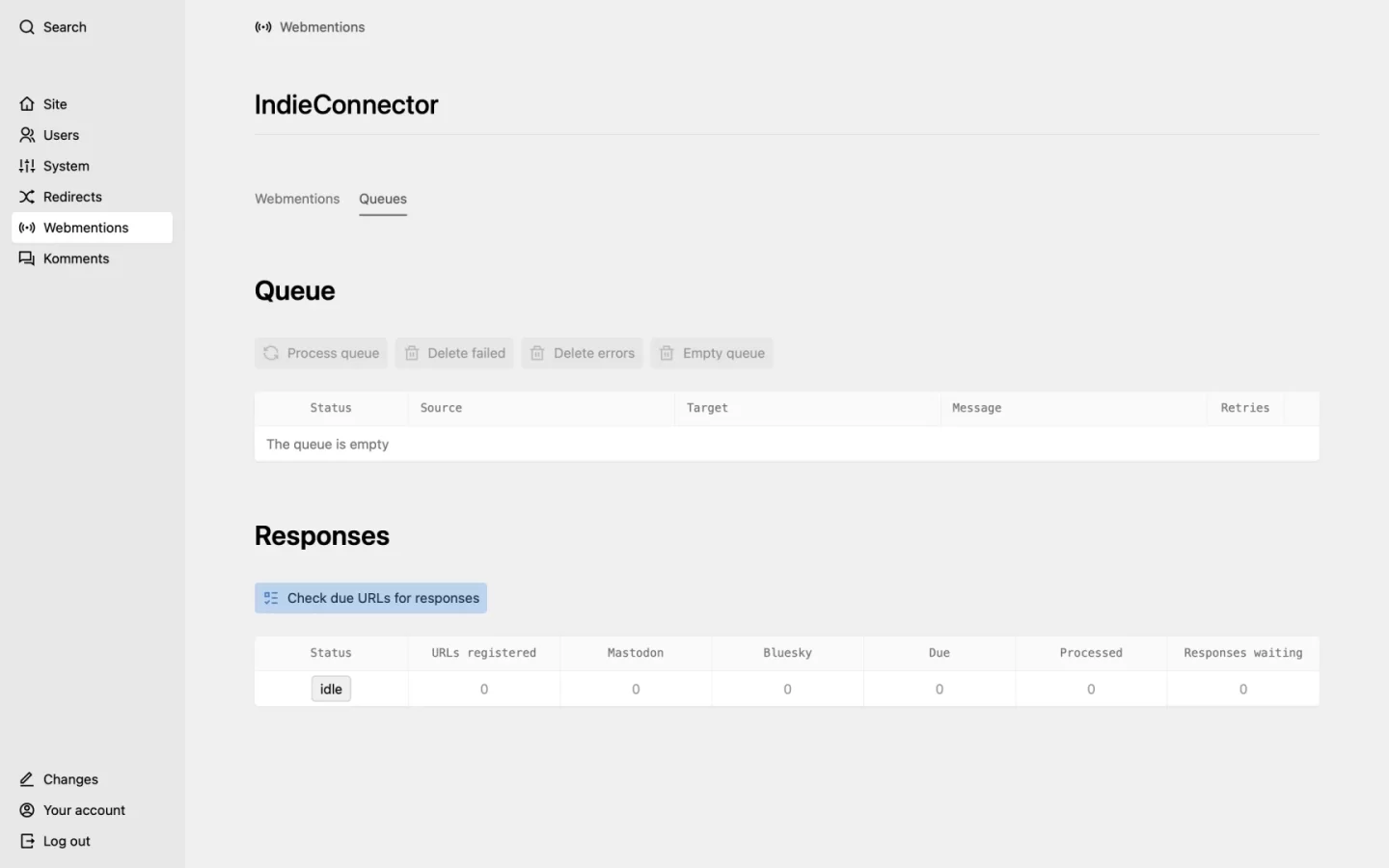Screen dimensions: 1389x868
Task: Click the URLs registered value 0
Action: pyautogui.click(x=484, y=689)
